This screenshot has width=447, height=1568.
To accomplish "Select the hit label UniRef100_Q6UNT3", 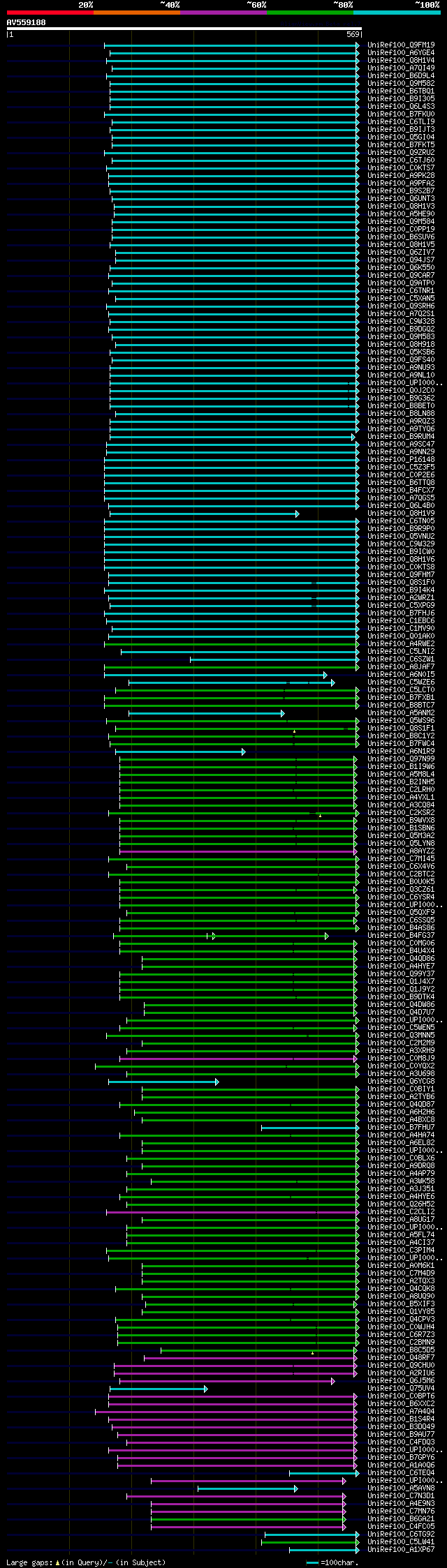I will [401, 199].
